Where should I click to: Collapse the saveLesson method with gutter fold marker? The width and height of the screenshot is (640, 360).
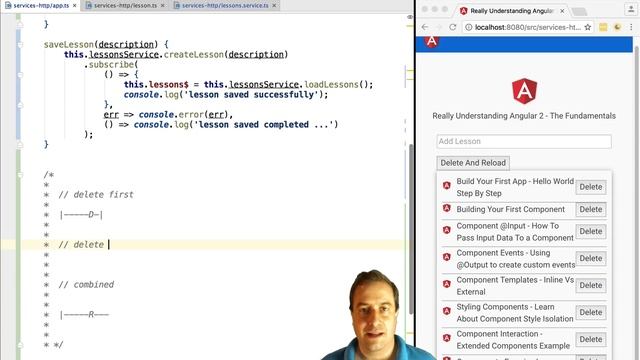point(20,44)
